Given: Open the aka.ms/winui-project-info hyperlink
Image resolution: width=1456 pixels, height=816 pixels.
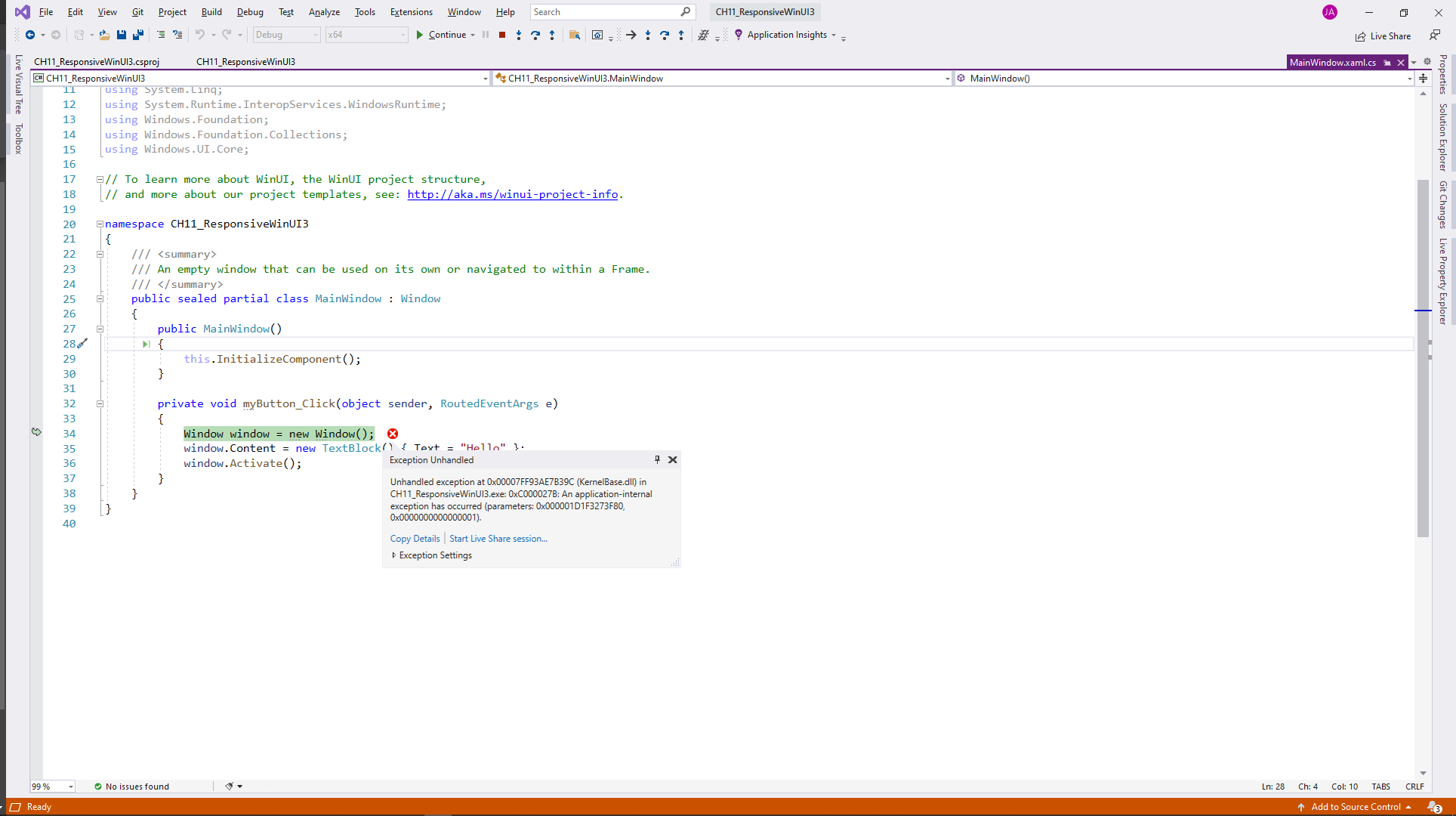Looking at the screenshot, I should [512, 194].
